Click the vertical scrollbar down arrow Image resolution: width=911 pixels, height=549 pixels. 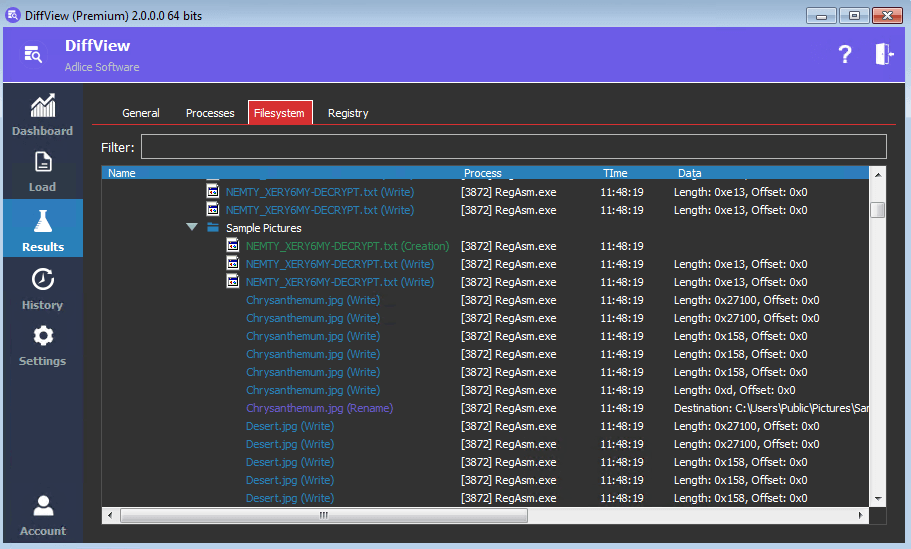pyautogui.click(x=878, y=498)
